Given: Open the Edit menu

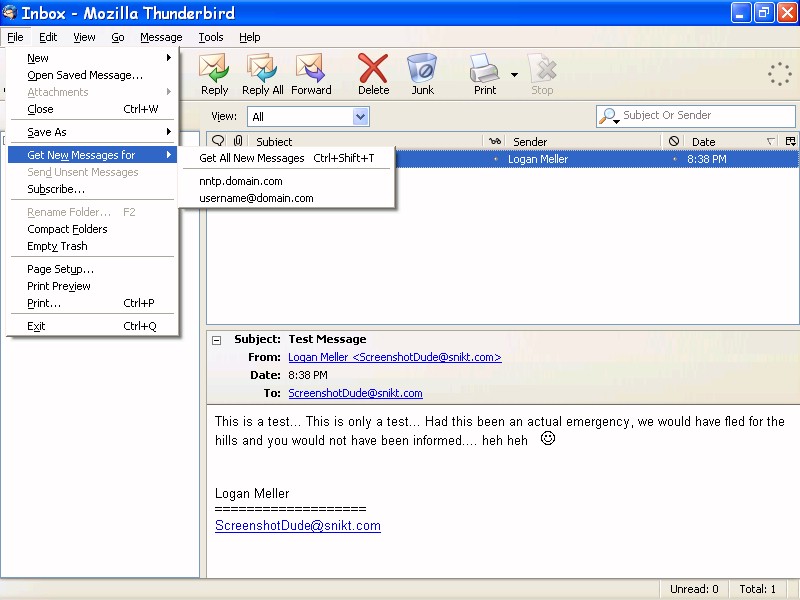Looking at the screenshot, I should (48, 37).
